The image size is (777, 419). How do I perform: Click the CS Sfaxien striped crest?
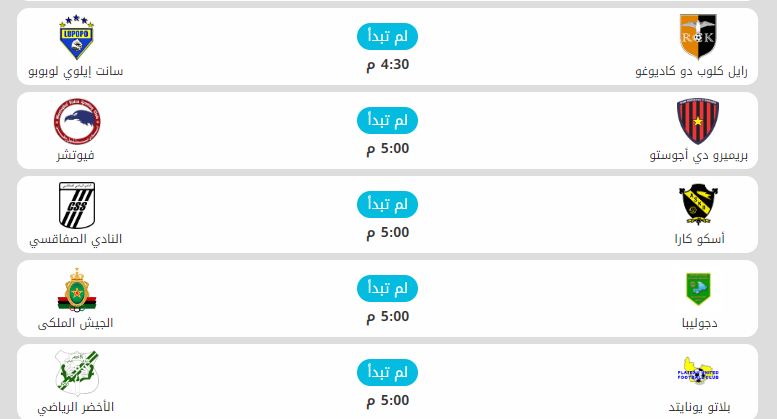click(76, 205)
